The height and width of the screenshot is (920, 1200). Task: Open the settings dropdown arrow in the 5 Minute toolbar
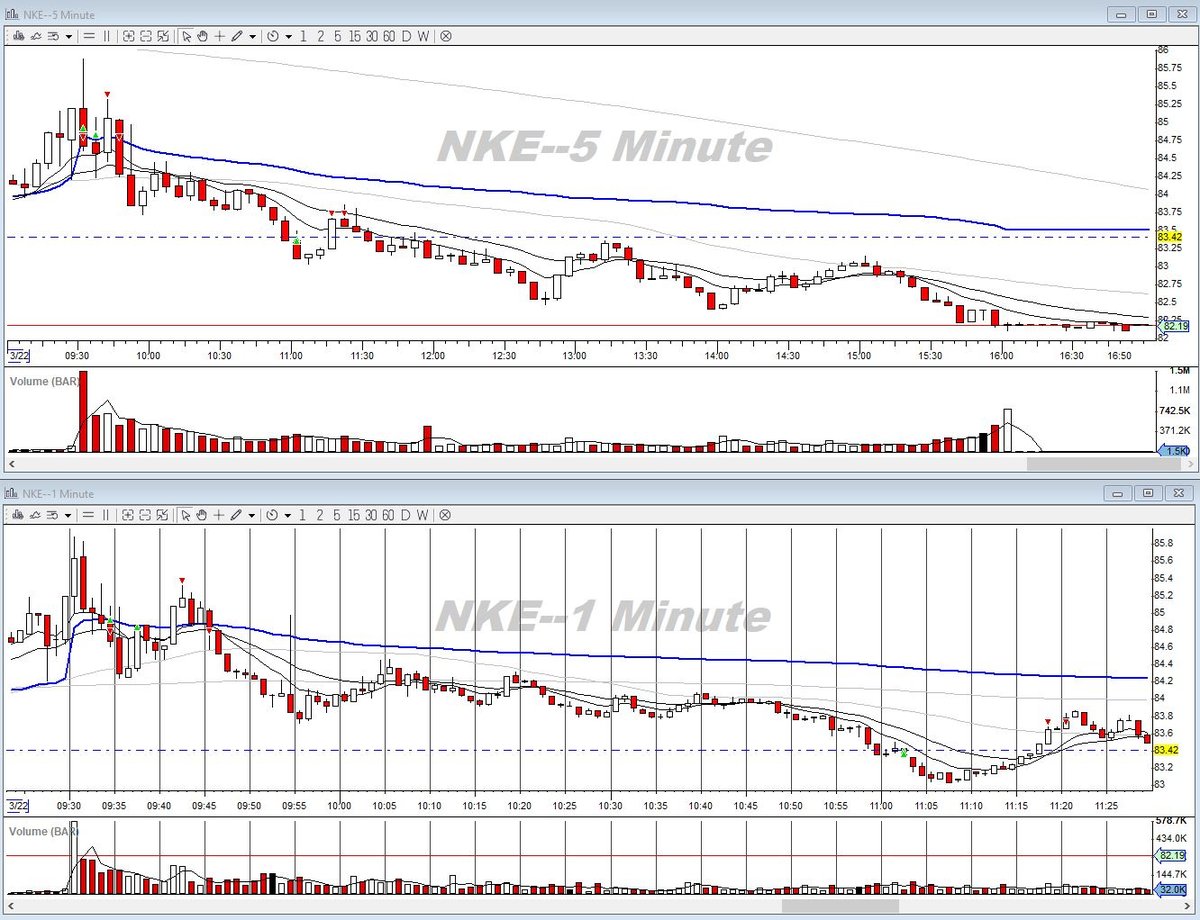69,36
